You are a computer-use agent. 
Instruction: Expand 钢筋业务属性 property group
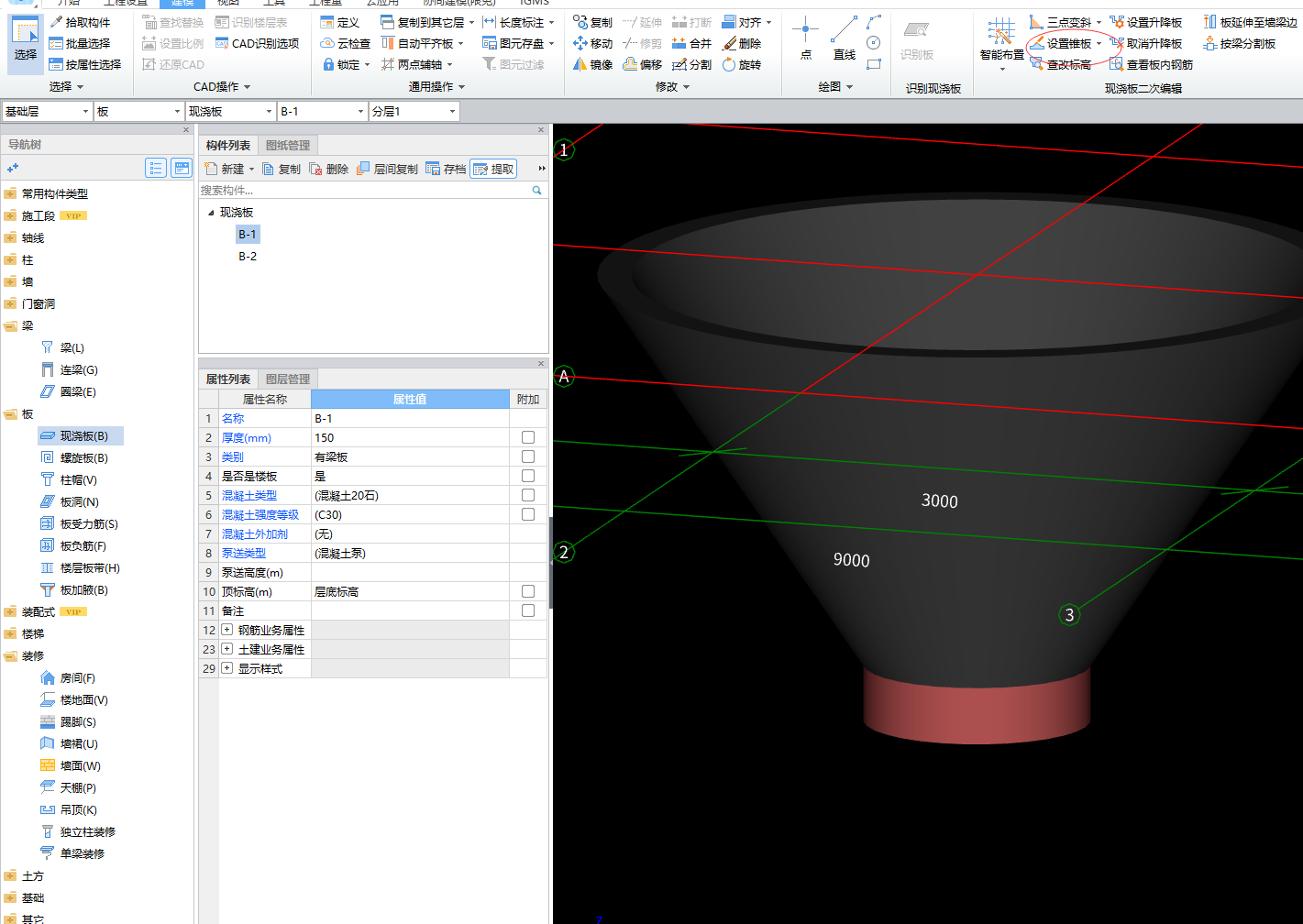tap(227, 630)
